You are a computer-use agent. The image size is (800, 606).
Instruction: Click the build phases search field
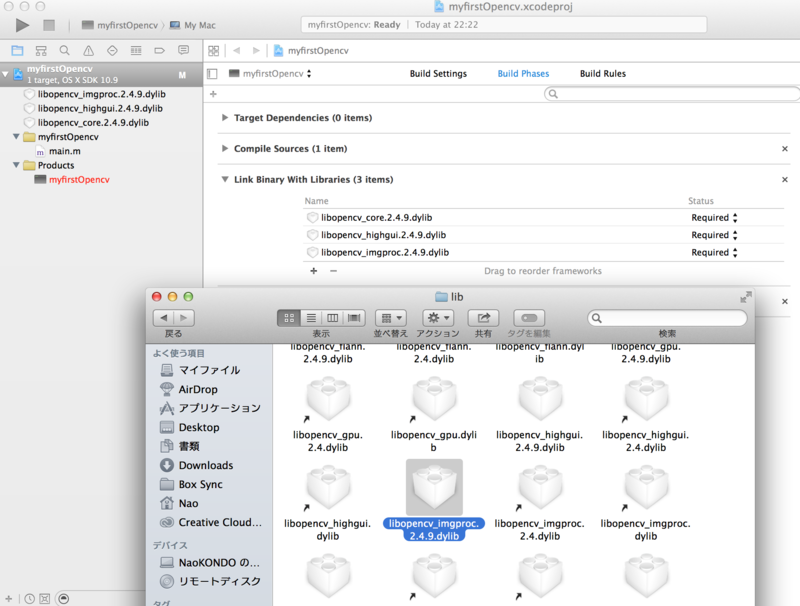click(672, 94)
